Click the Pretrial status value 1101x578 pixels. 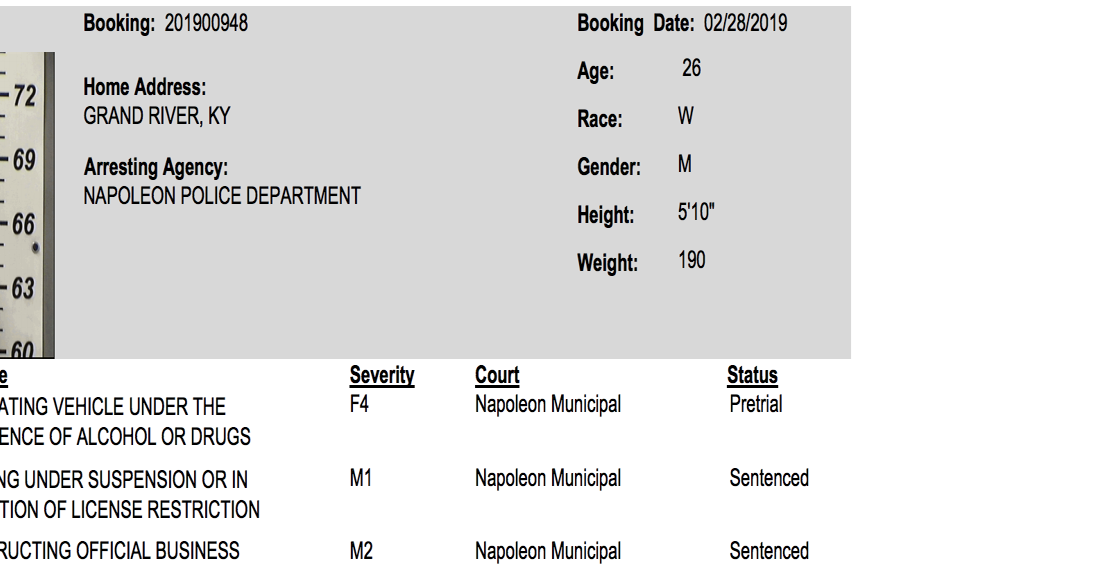pyautogui.click(x=756, y=405)
